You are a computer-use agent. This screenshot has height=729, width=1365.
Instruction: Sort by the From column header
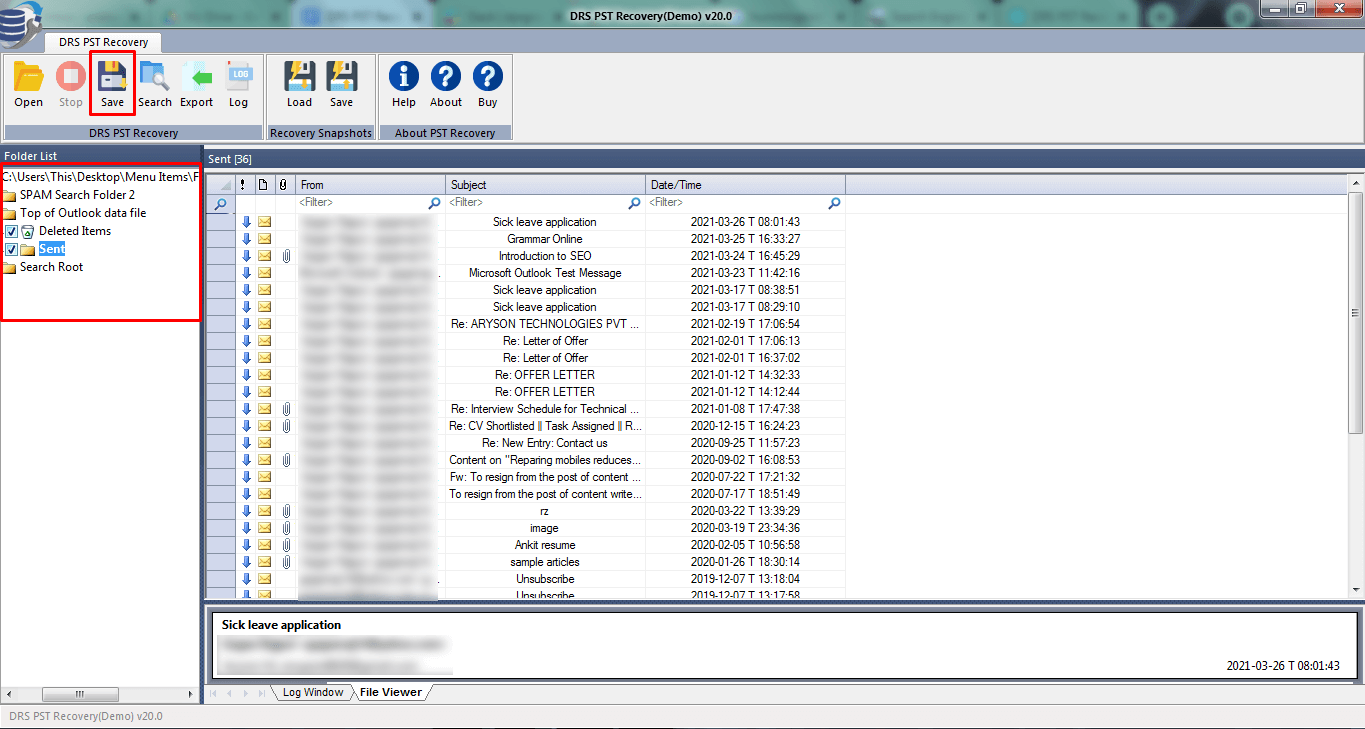pyautogui.click(x=371, y=184)
